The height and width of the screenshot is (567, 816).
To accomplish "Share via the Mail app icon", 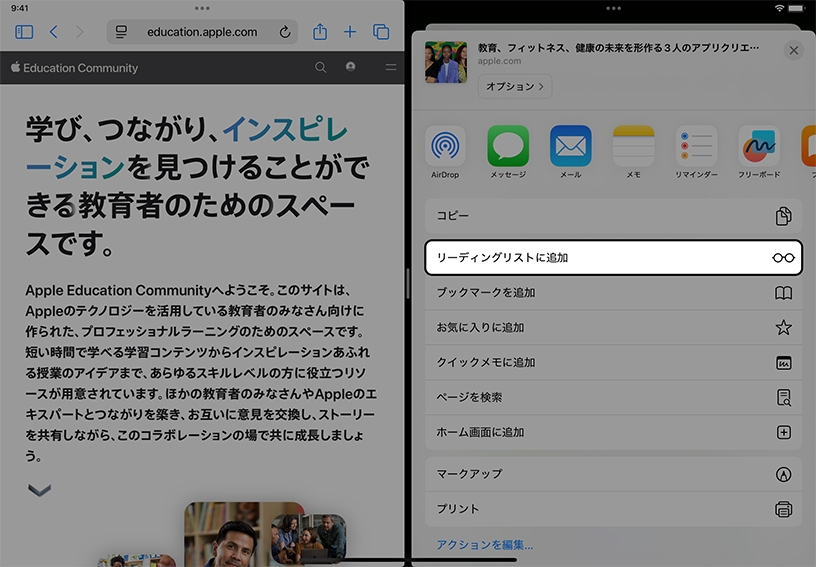I will click(x=570, y=146).
